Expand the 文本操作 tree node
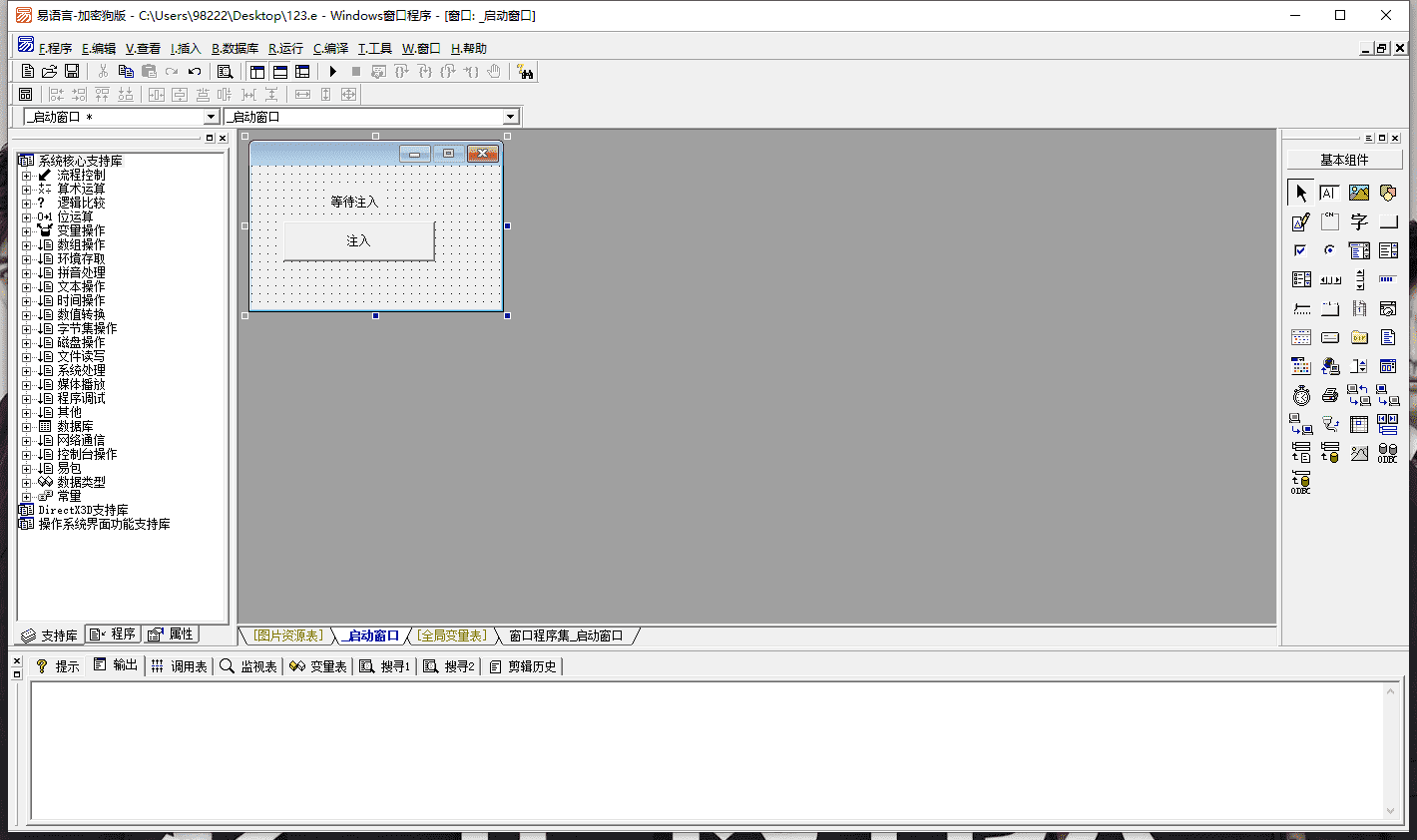1417x840 pixels. (26, 287)
